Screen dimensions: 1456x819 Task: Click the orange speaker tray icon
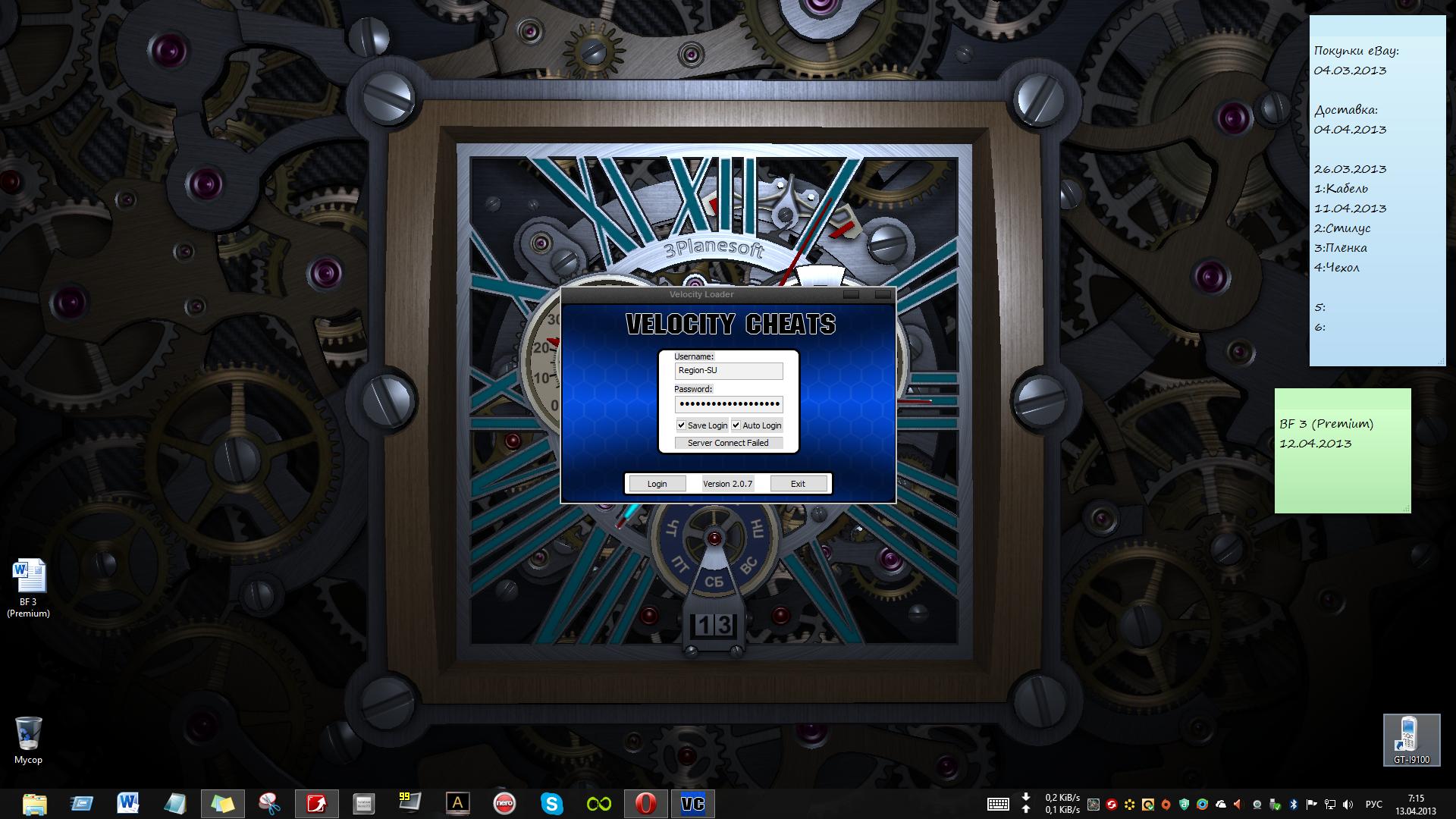coord(1238,805)
